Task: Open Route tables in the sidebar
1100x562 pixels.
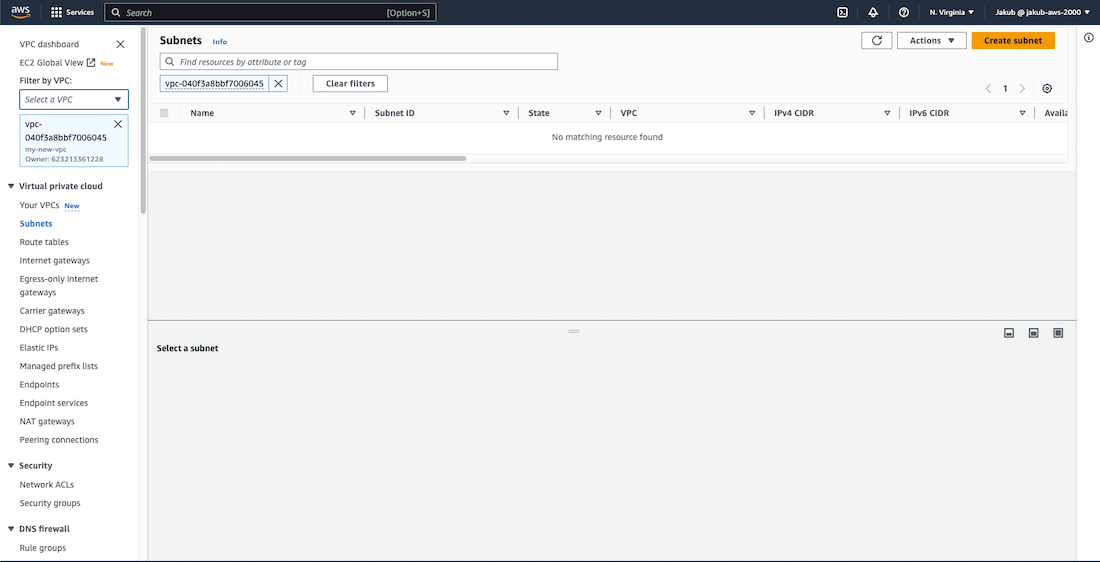Action: (x=44, y=242)
